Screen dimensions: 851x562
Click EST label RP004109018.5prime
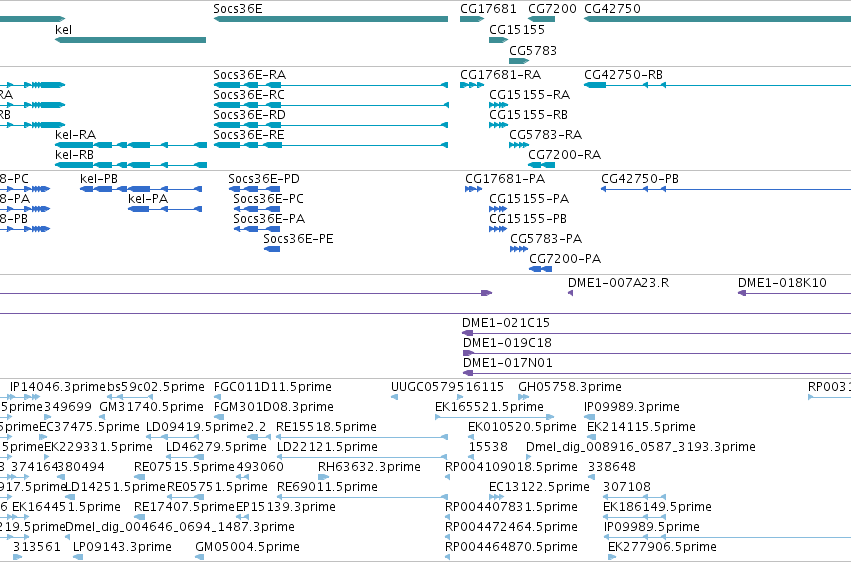coord(511,467)
